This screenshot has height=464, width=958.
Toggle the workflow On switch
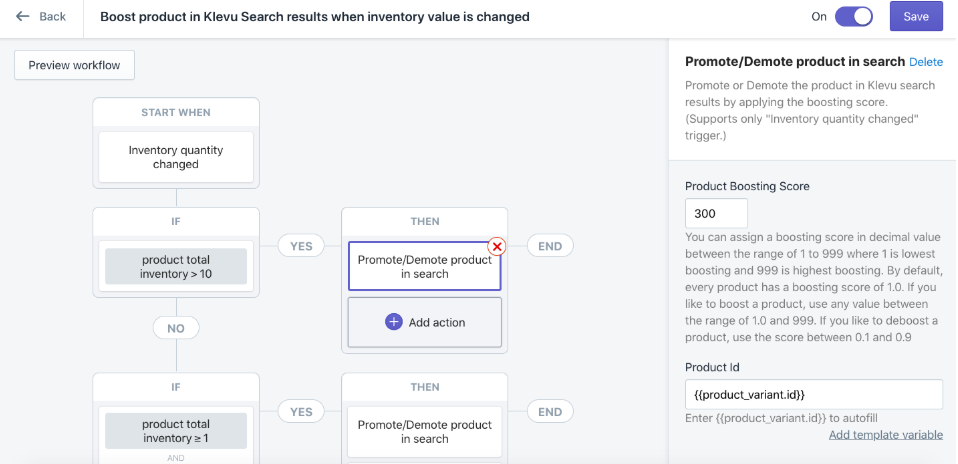854,17
